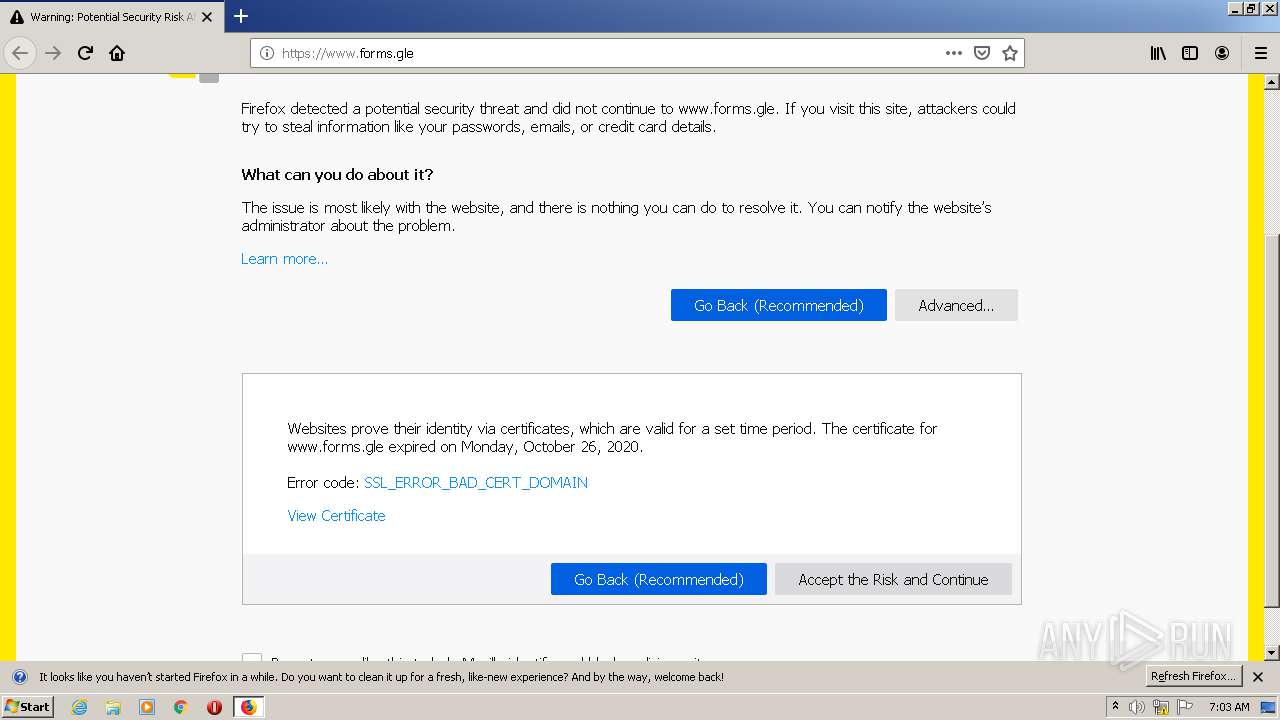Click the taskbar clock showing 7:03 AM
The image size is (1280, 720).
pyautogui.click(x=1229, y=707)
